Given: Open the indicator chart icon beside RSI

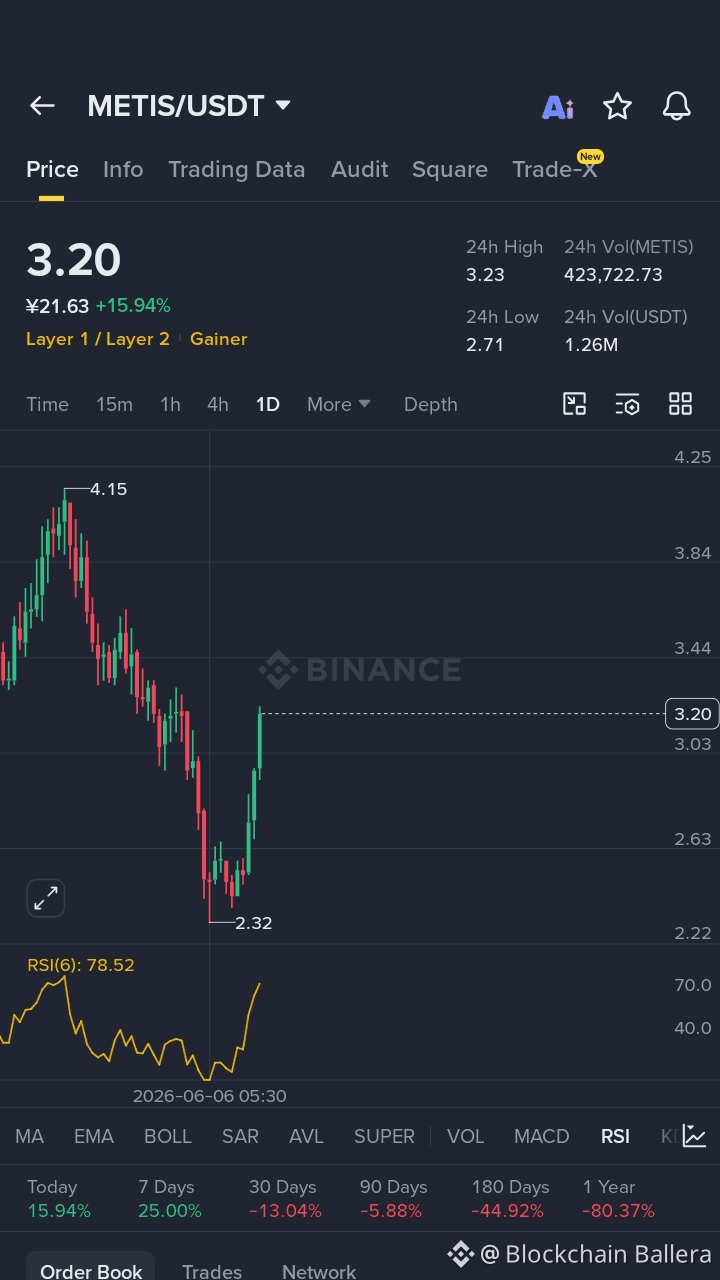Looking at the screenshot, I should 694,1136.
